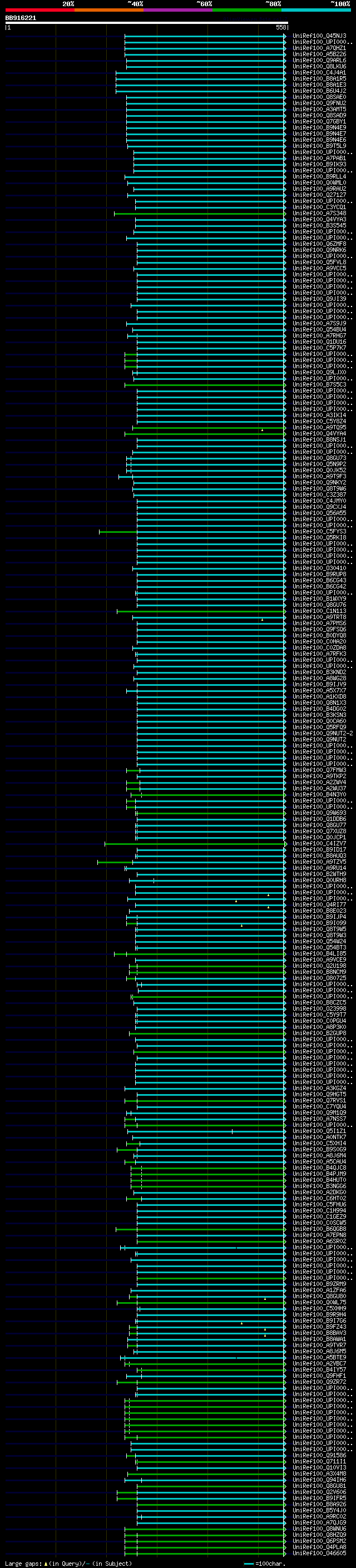Select UniRef100_A9RU14 label

pos(319,868)
